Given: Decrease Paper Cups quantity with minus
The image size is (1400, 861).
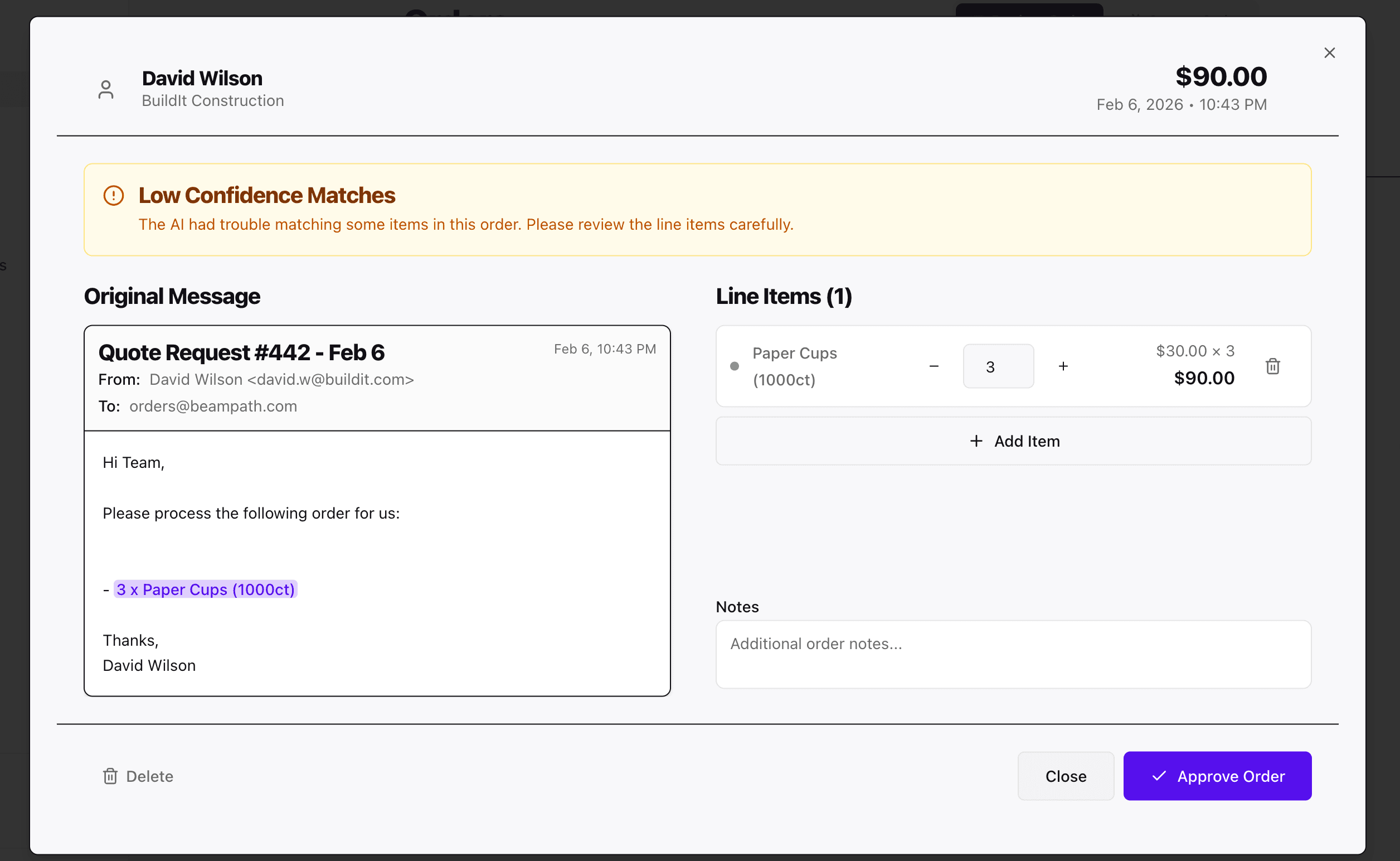Looking at the screenshot, I should click(x=934, y=366).
